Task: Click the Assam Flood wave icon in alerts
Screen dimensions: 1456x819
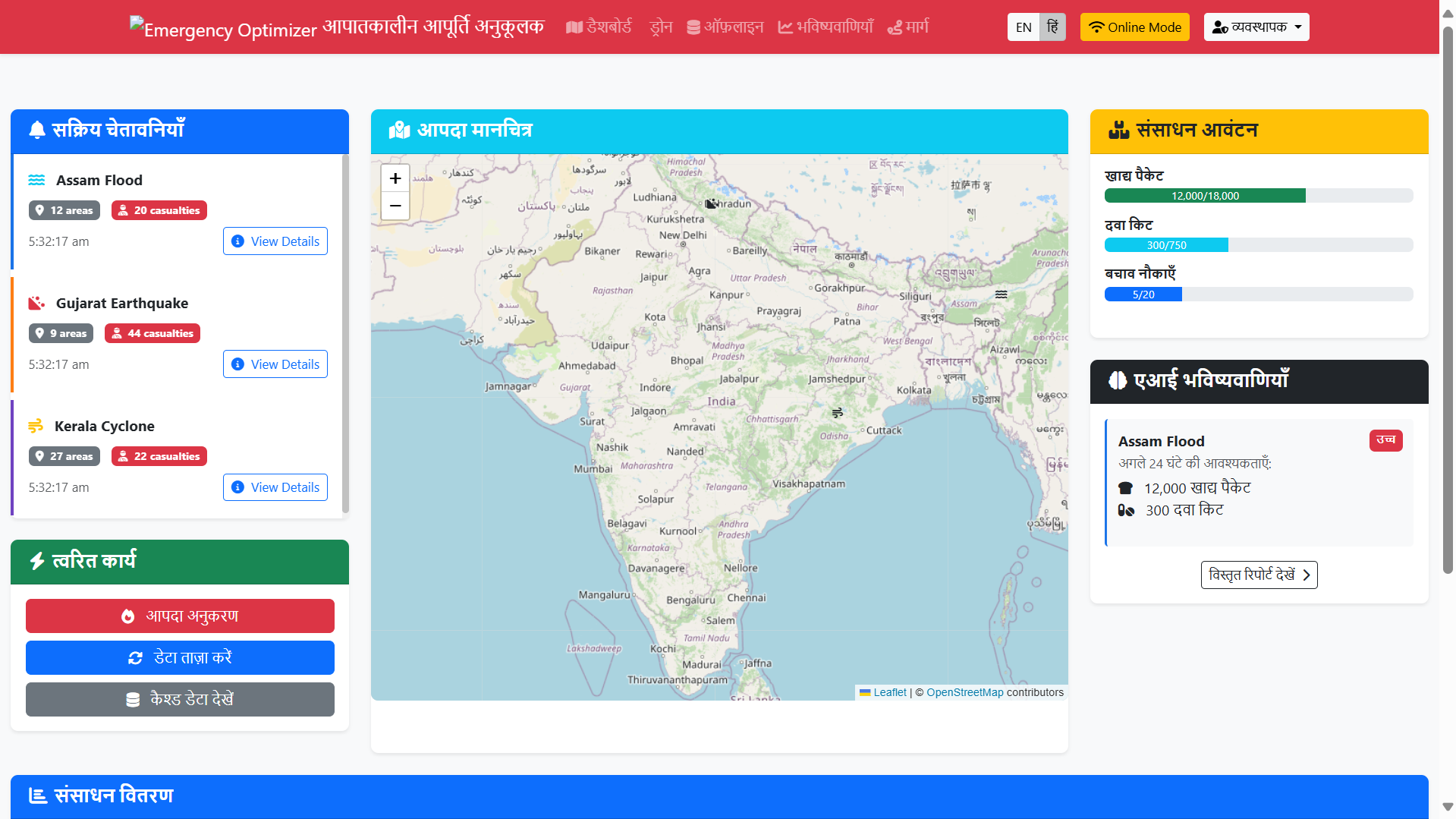Action: 36,180
